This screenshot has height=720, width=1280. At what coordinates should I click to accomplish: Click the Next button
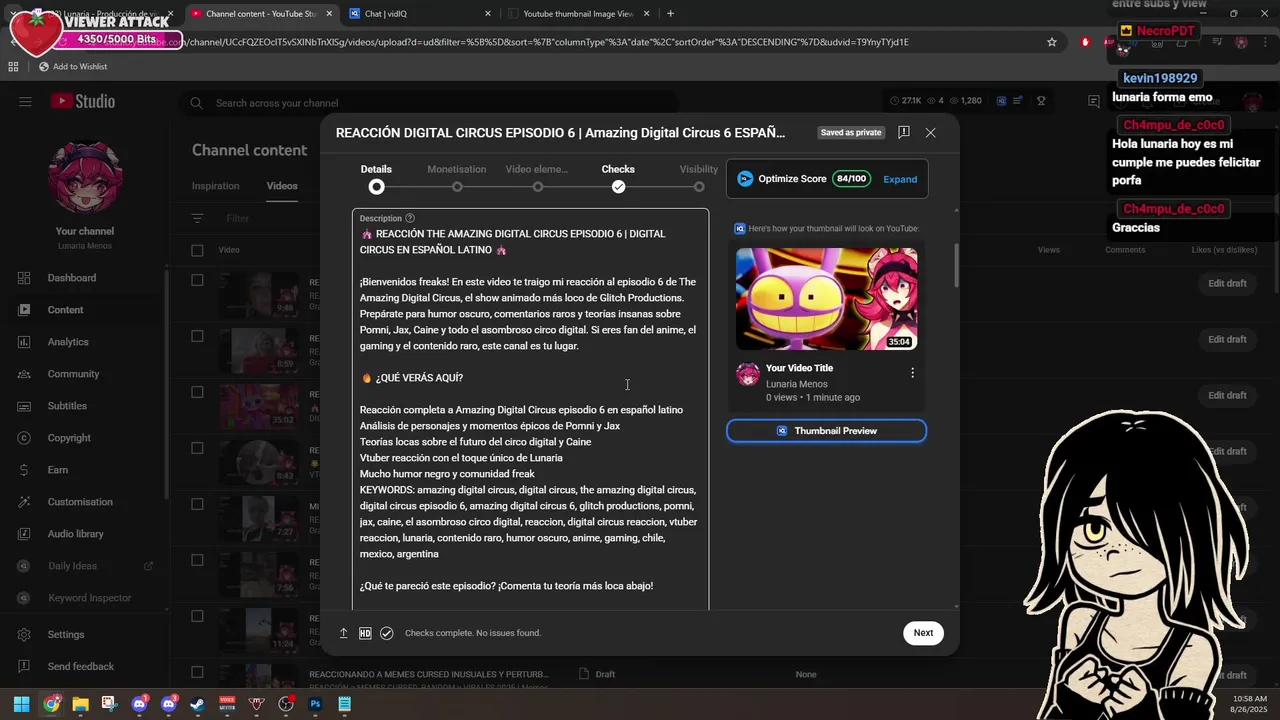pyautogui.click(x=923, y=633)
